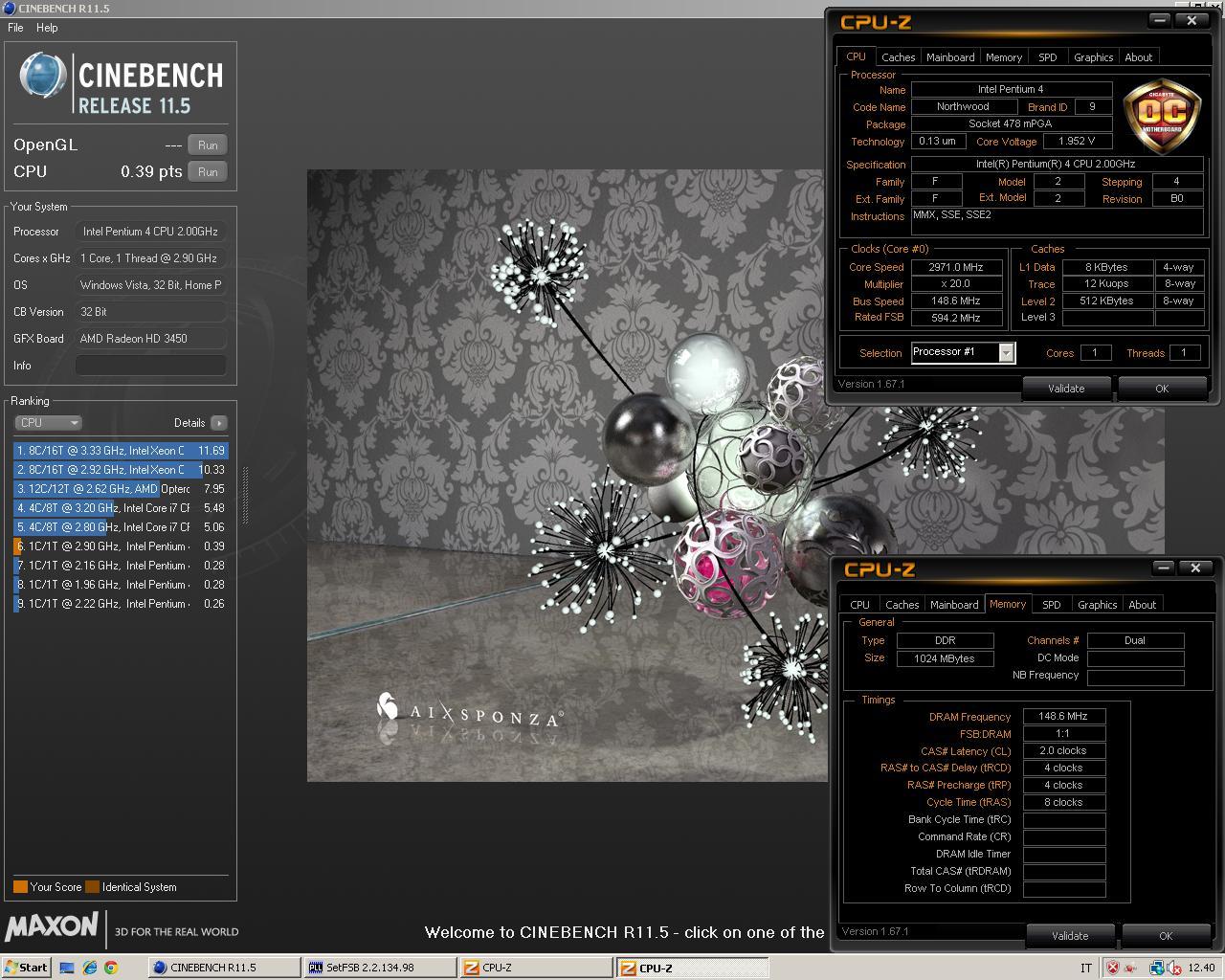Select ranking entry 8C/16T @ 3.33 GHz

click(x=121, y=451)
